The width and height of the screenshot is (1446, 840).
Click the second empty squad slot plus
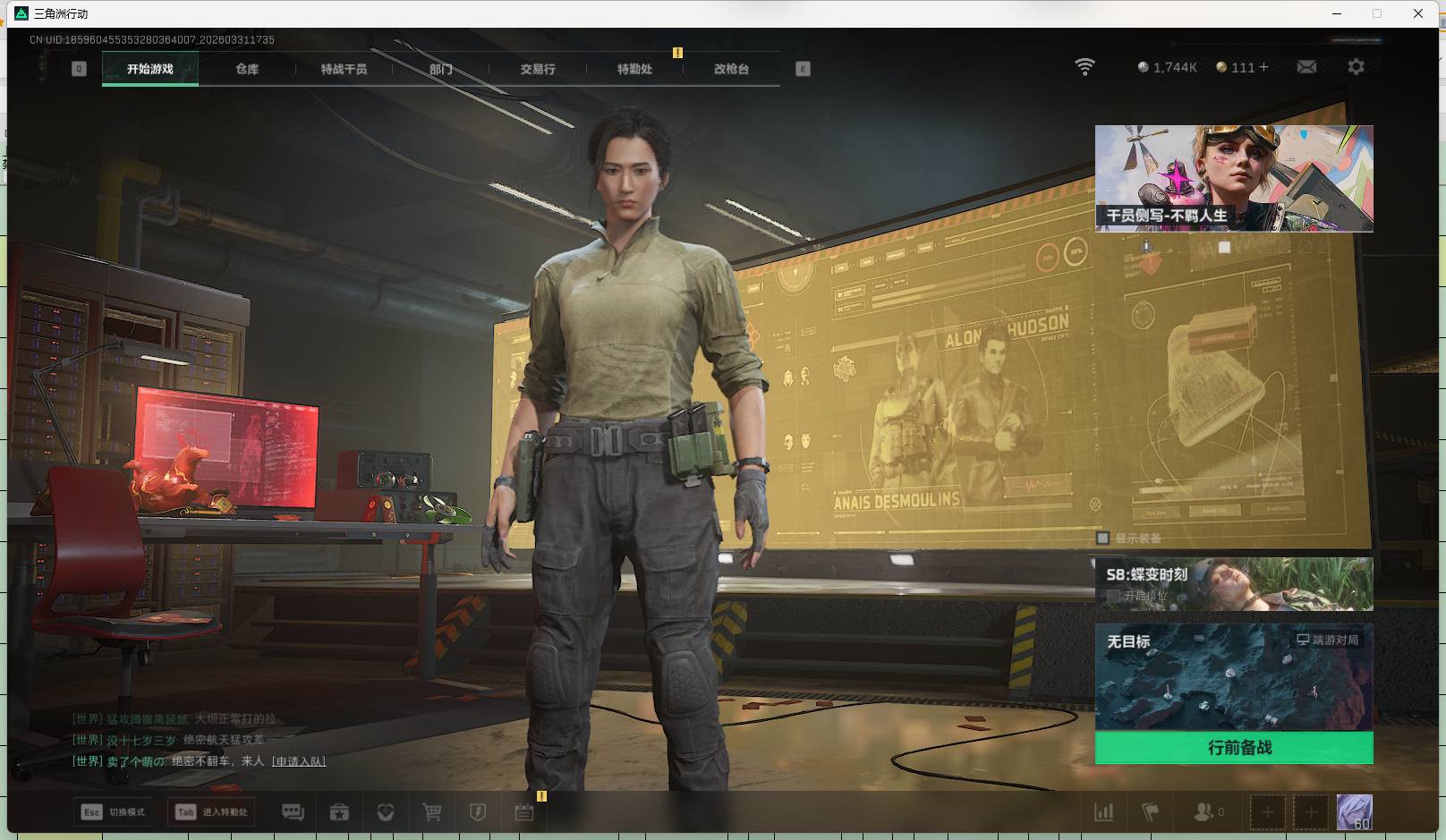pyautogui.click(x=1311, y=812)
